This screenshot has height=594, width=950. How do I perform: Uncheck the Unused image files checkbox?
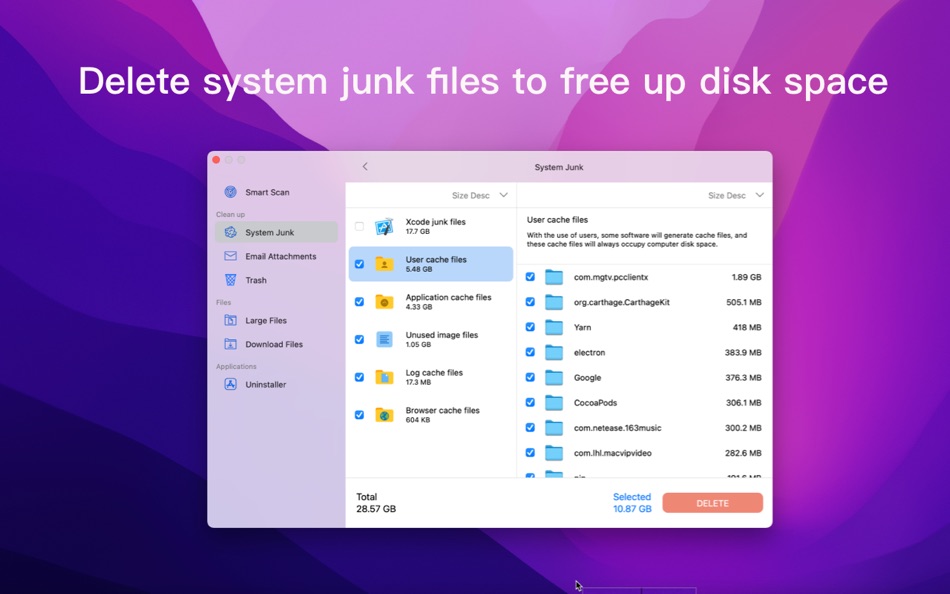coord(359,339)
